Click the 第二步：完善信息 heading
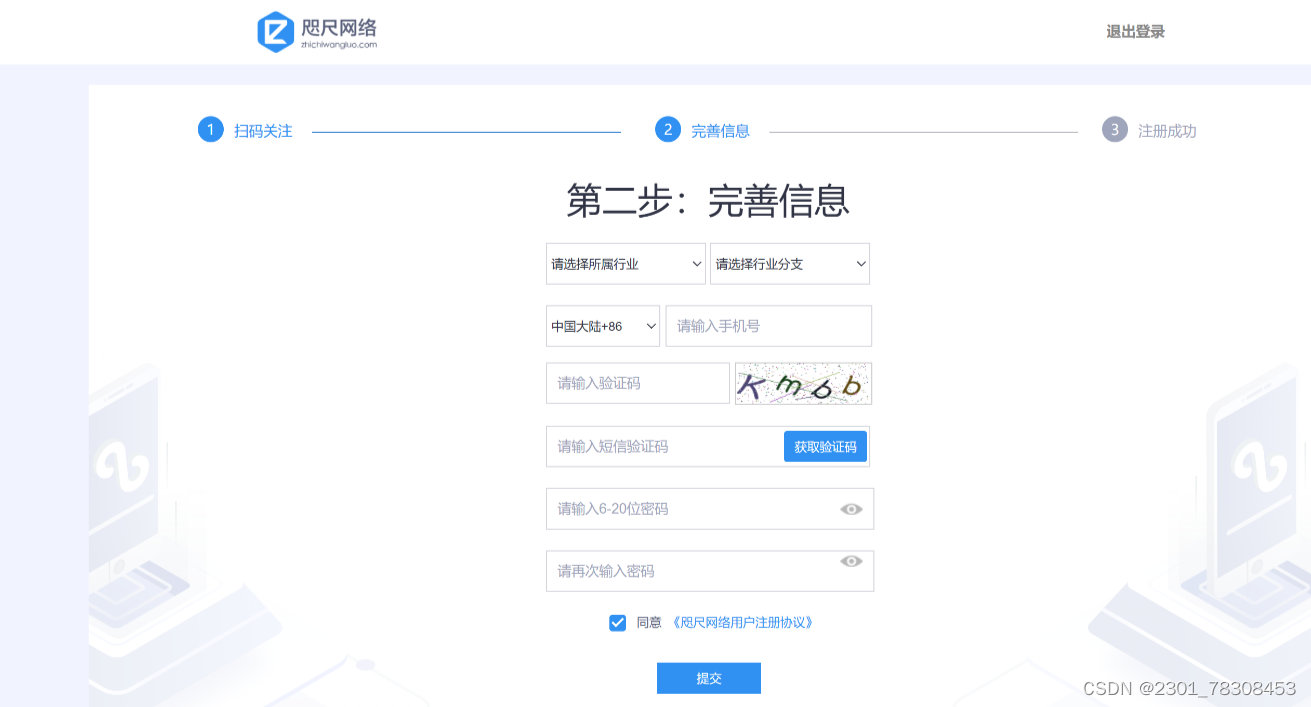1311x707 pixels. [x=708, y=201]
